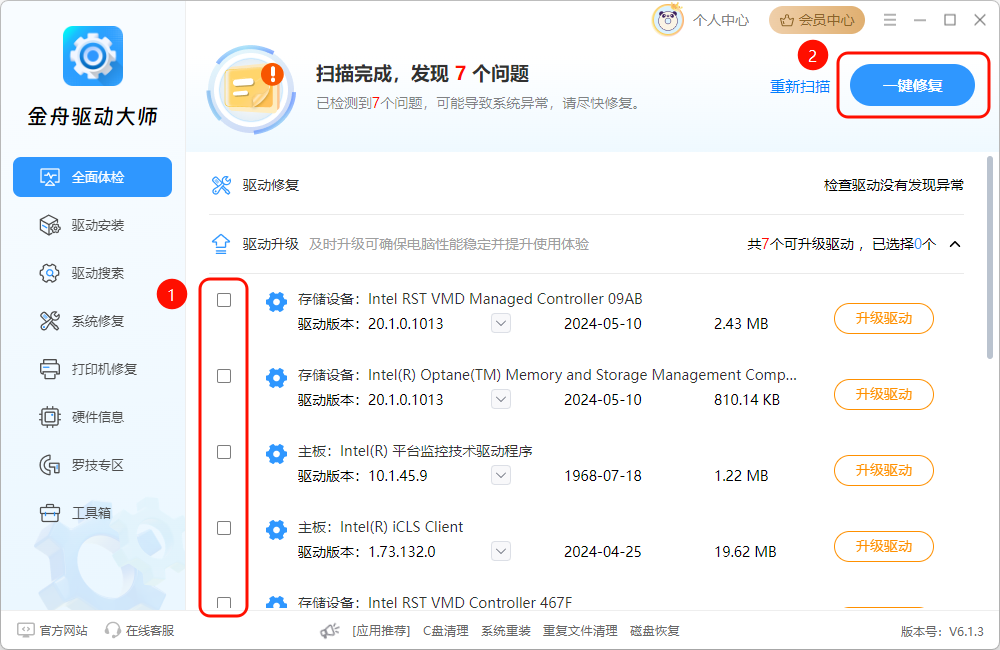View 硬件信息 page
1000x650 pixels.
[x=92, y=417]
